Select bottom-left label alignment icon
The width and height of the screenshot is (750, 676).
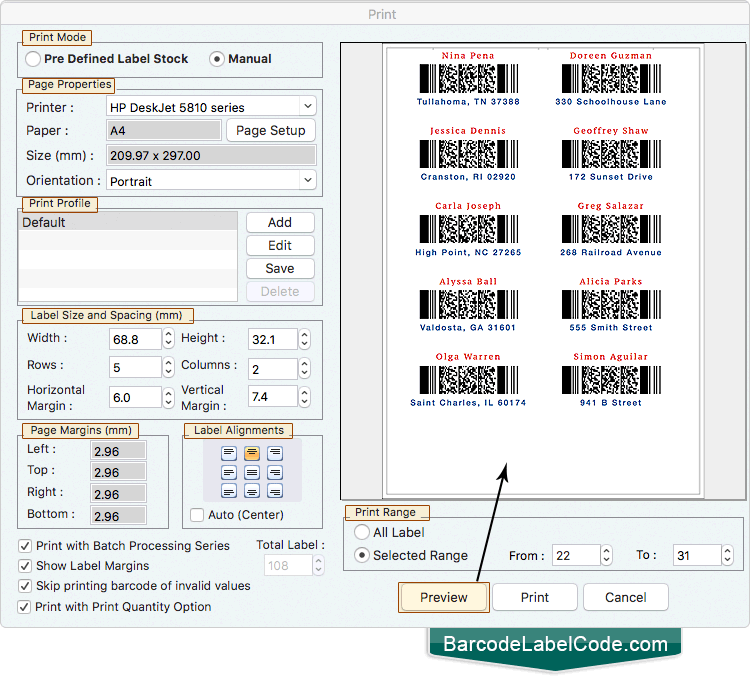[x=229, y=491]
